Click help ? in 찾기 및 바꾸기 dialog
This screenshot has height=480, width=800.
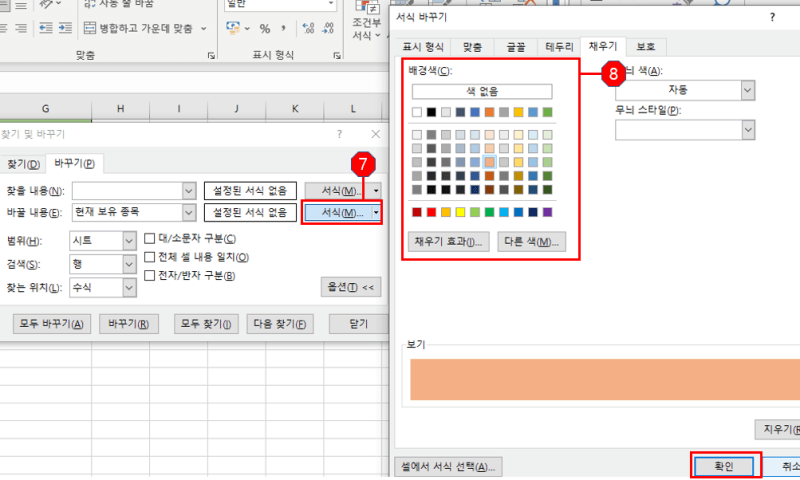(339, 134)
